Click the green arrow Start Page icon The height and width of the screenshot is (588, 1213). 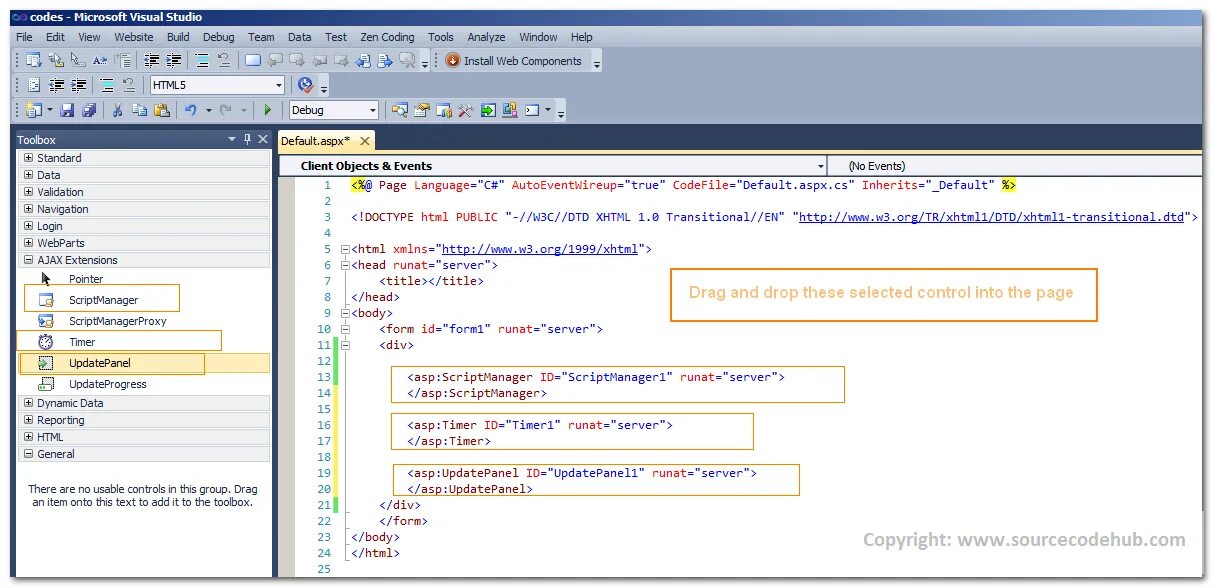point(487,110)
